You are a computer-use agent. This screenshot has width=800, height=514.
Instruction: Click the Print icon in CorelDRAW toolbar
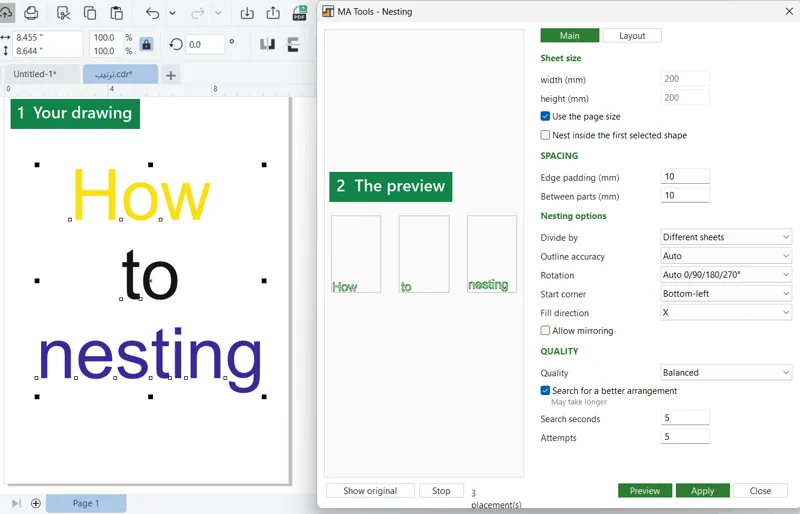[31, 12]
